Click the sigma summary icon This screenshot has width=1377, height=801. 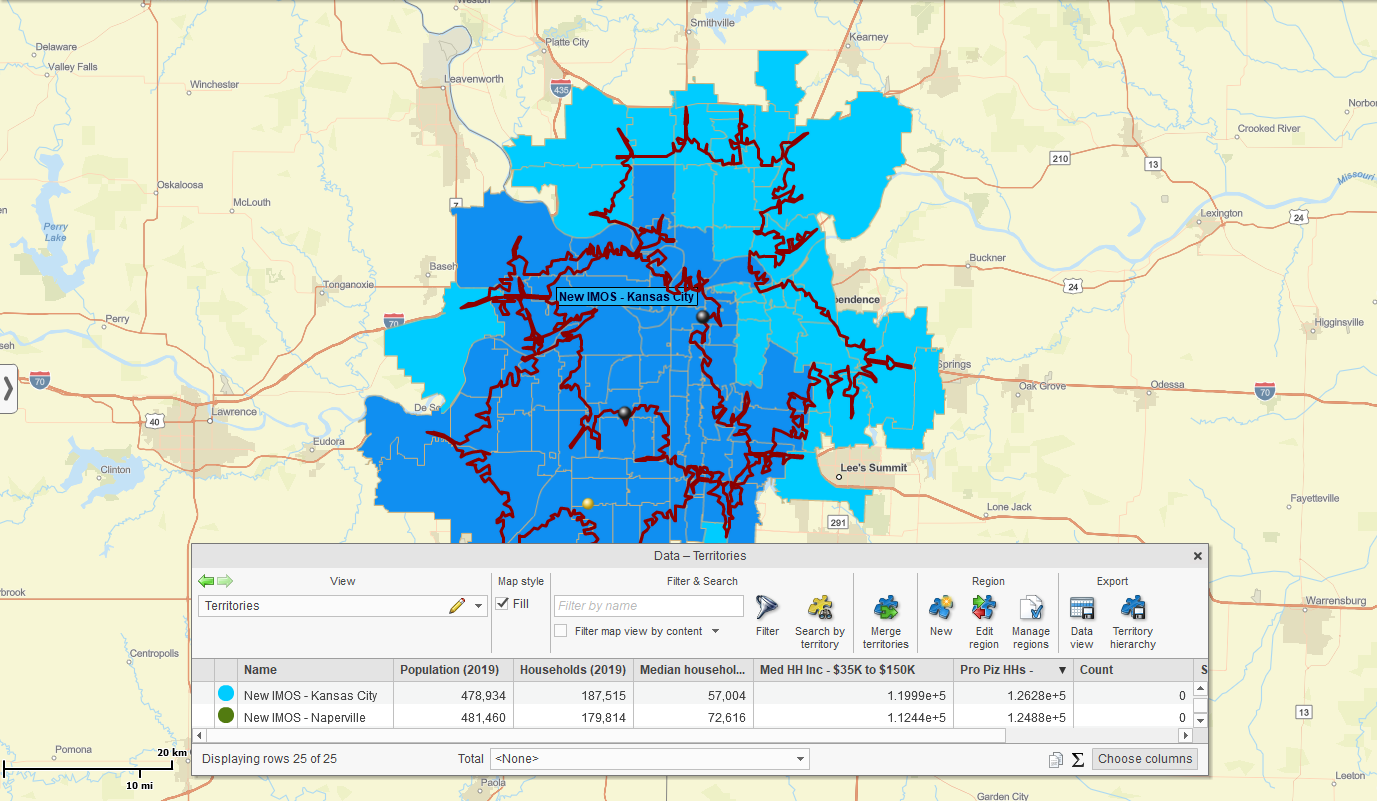click(1076, 759)
